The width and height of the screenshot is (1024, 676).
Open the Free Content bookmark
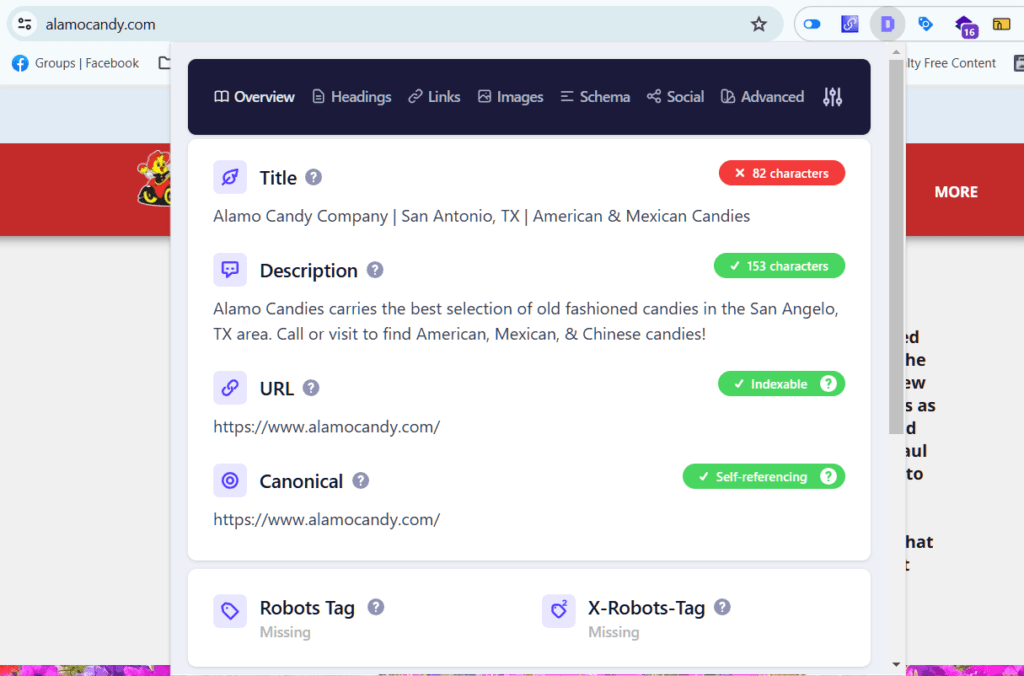(x=950, y=63)
